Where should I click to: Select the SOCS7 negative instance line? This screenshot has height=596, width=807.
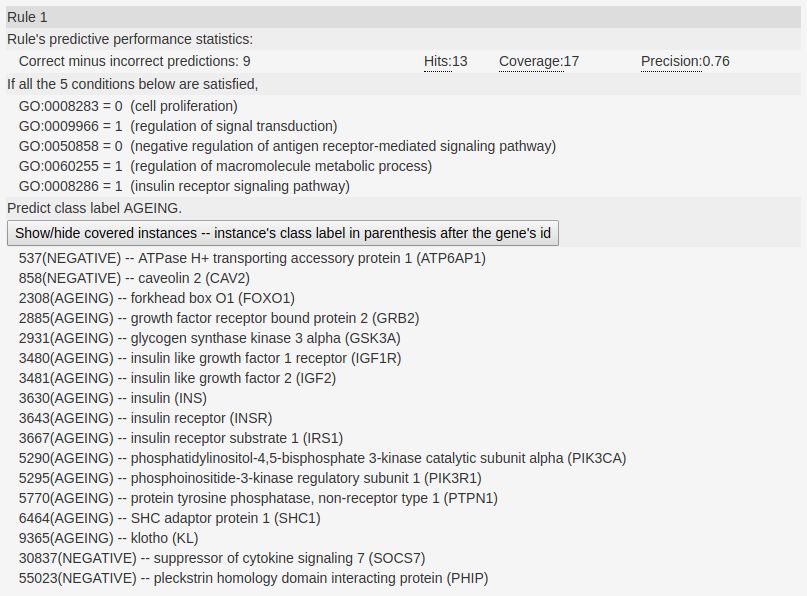222,558
